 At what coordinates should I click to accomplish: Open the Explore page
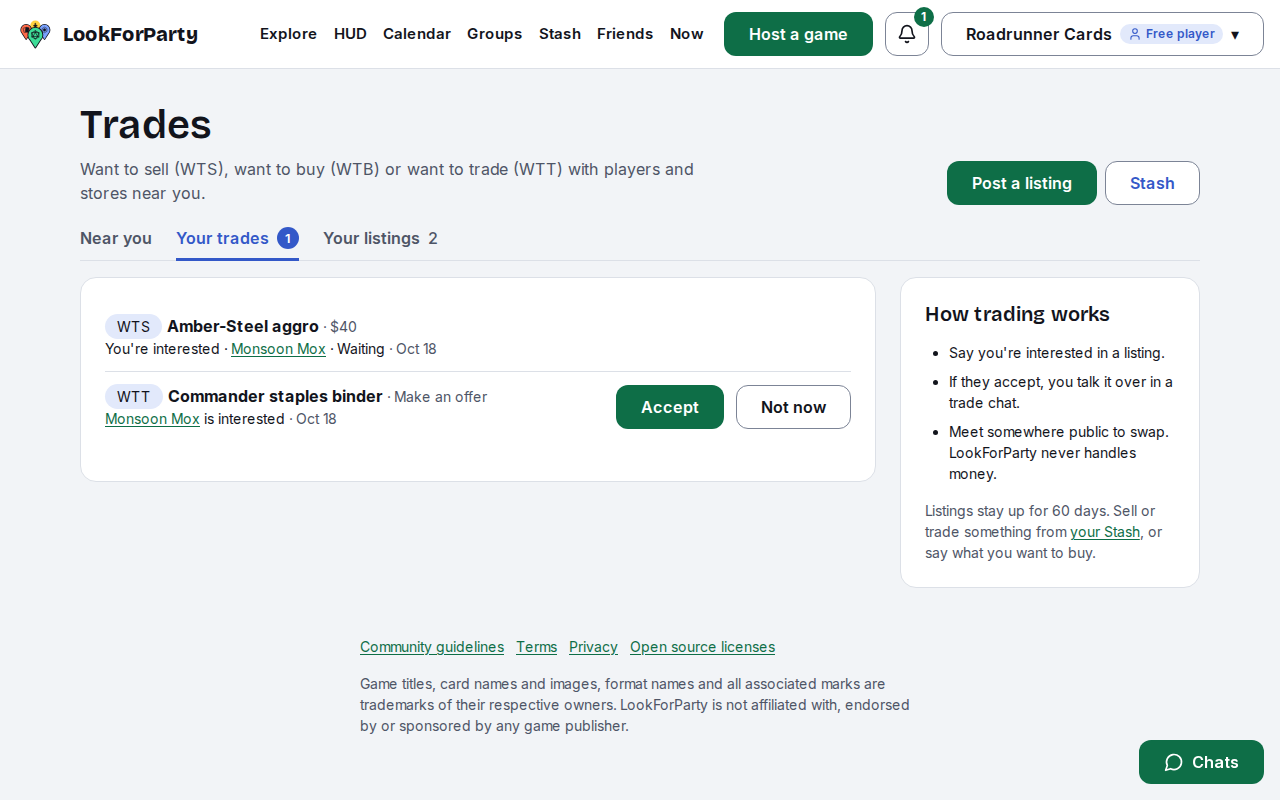tap(288, 34)
